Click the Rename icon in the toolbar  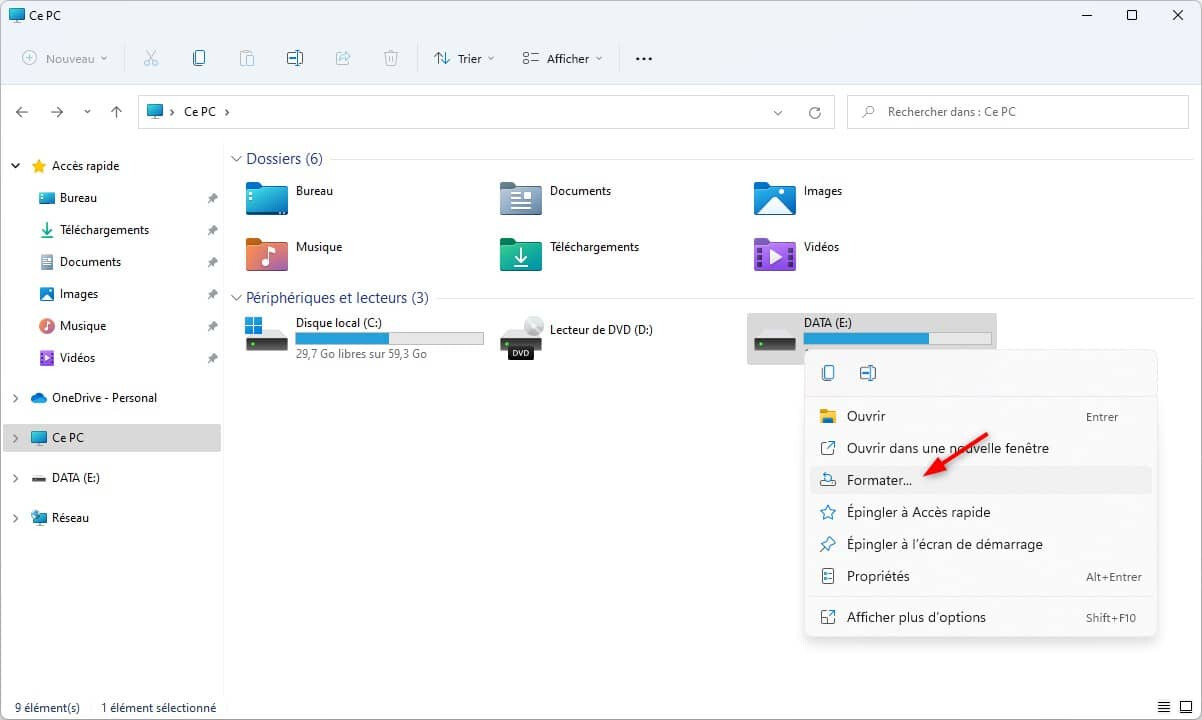(295, 58)
